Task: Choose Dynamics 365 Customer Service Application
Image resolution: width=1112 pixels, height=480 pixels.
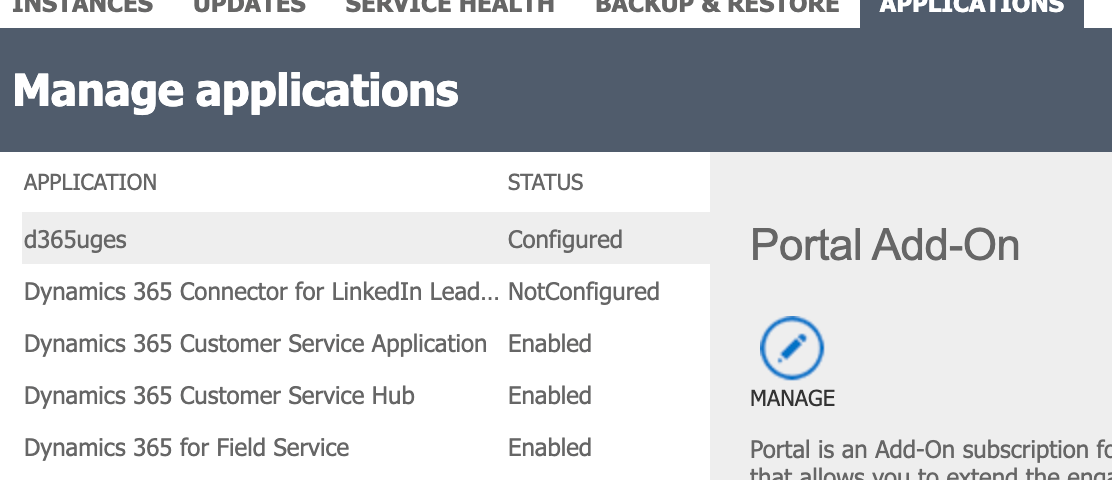Action: click(255, 344)
